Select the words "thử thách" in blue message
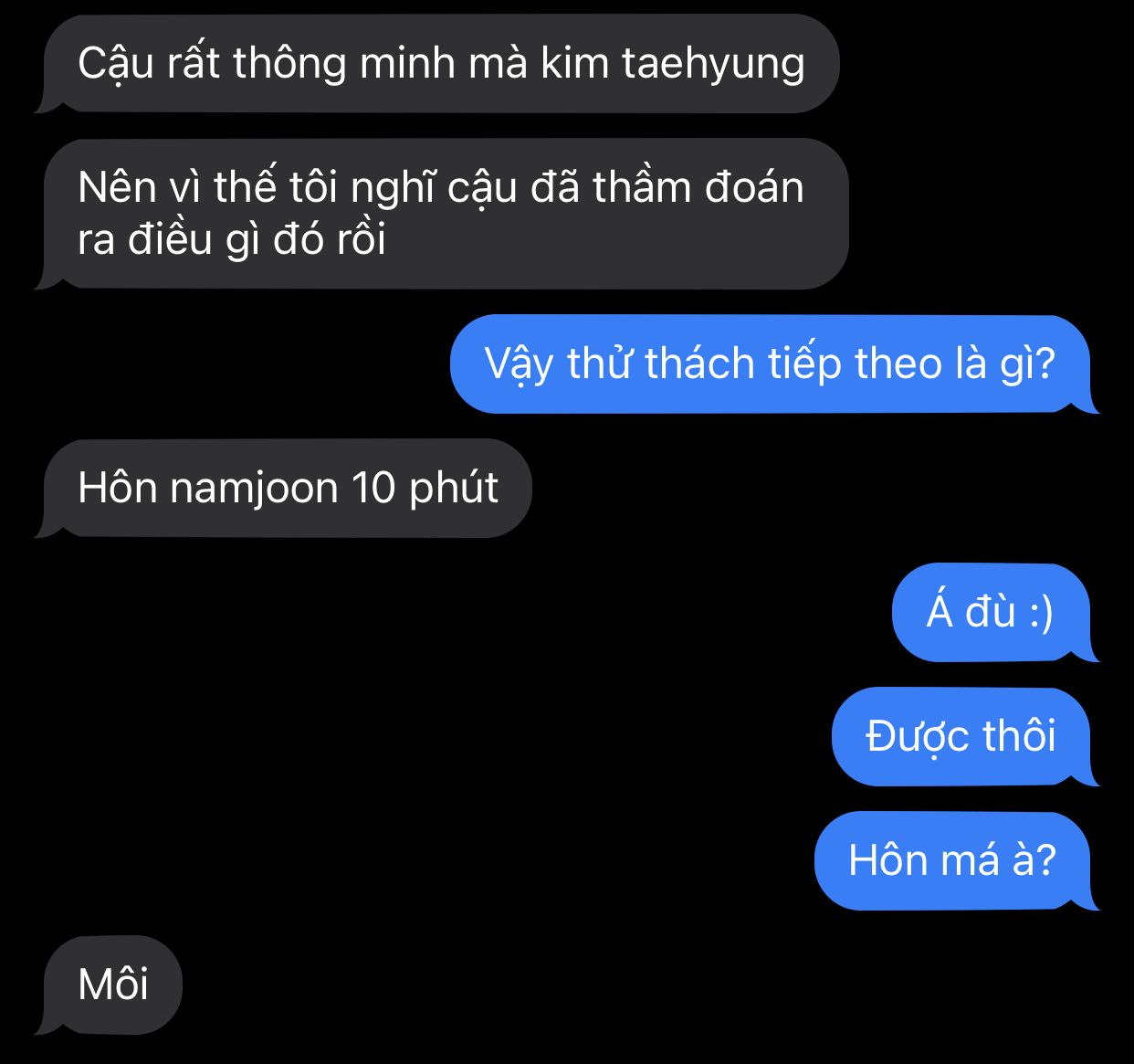 pos(661,363)
